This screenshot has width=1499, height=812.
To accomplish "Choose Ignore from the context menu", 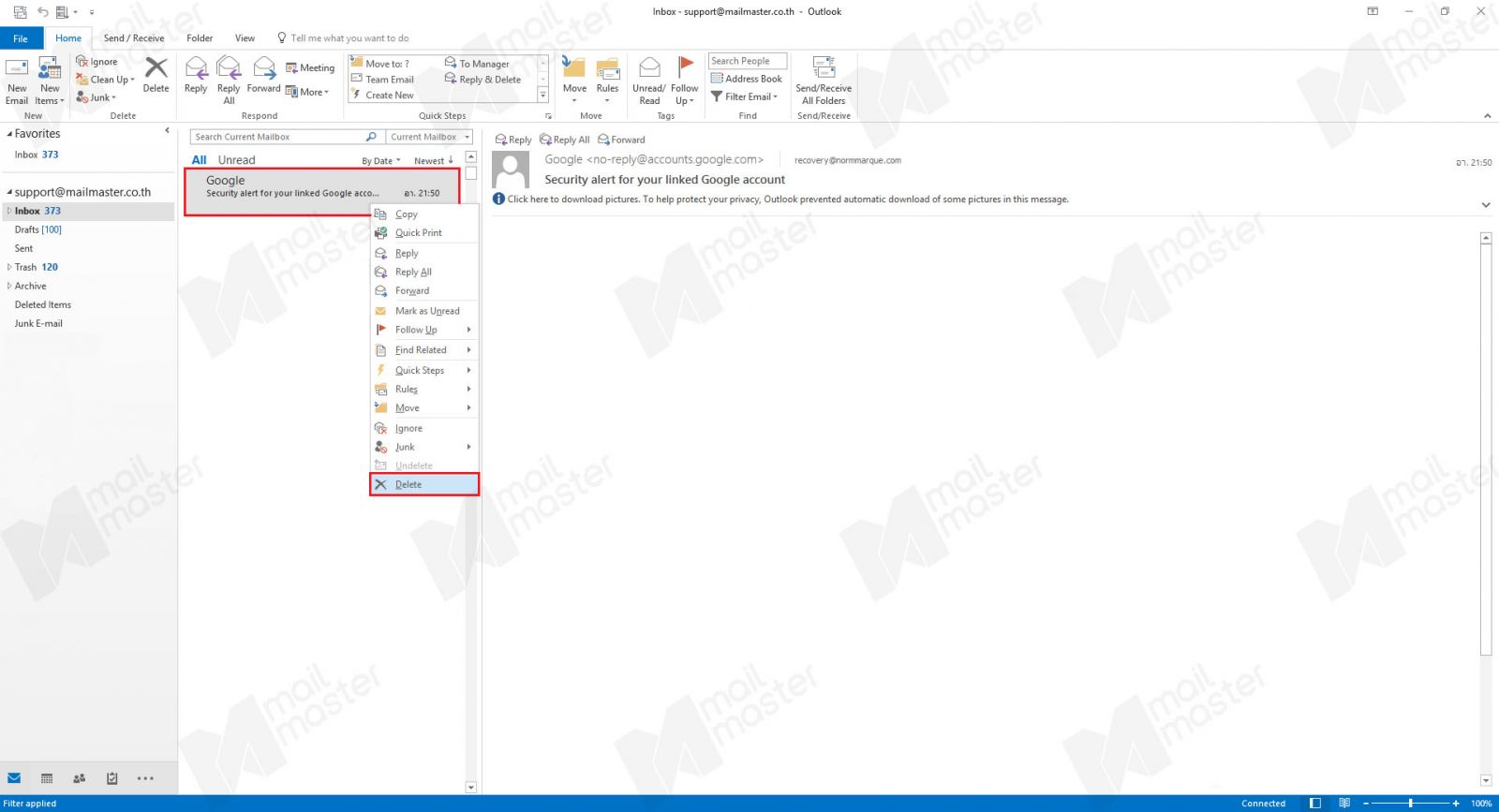I will coord(424,429).
